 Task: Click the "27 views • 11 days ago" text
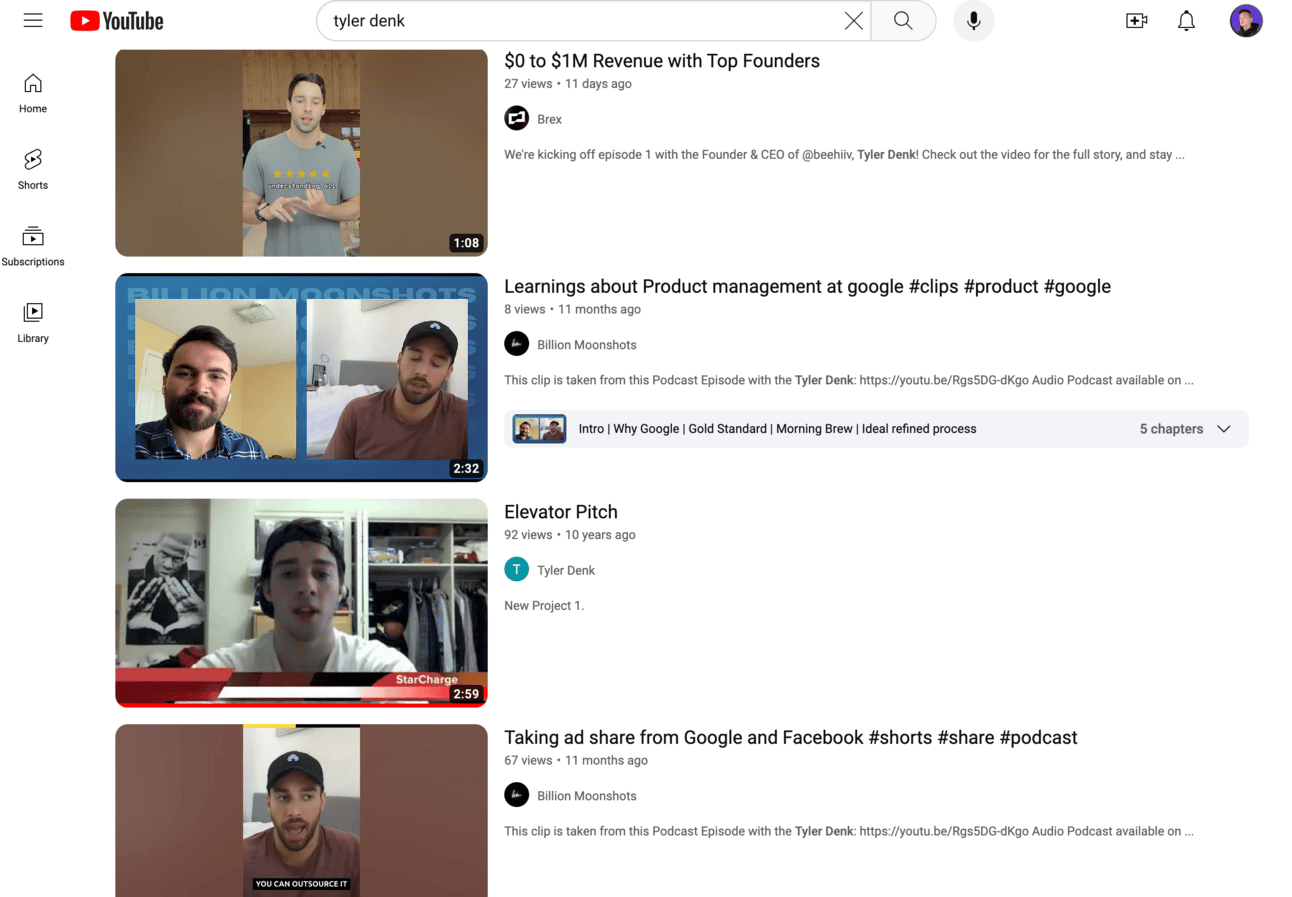point(568,84)
